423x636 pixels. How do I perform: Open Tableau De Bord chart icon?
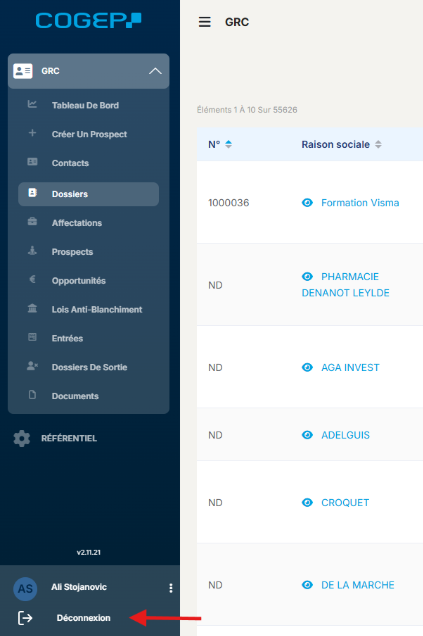pos(32,104)
